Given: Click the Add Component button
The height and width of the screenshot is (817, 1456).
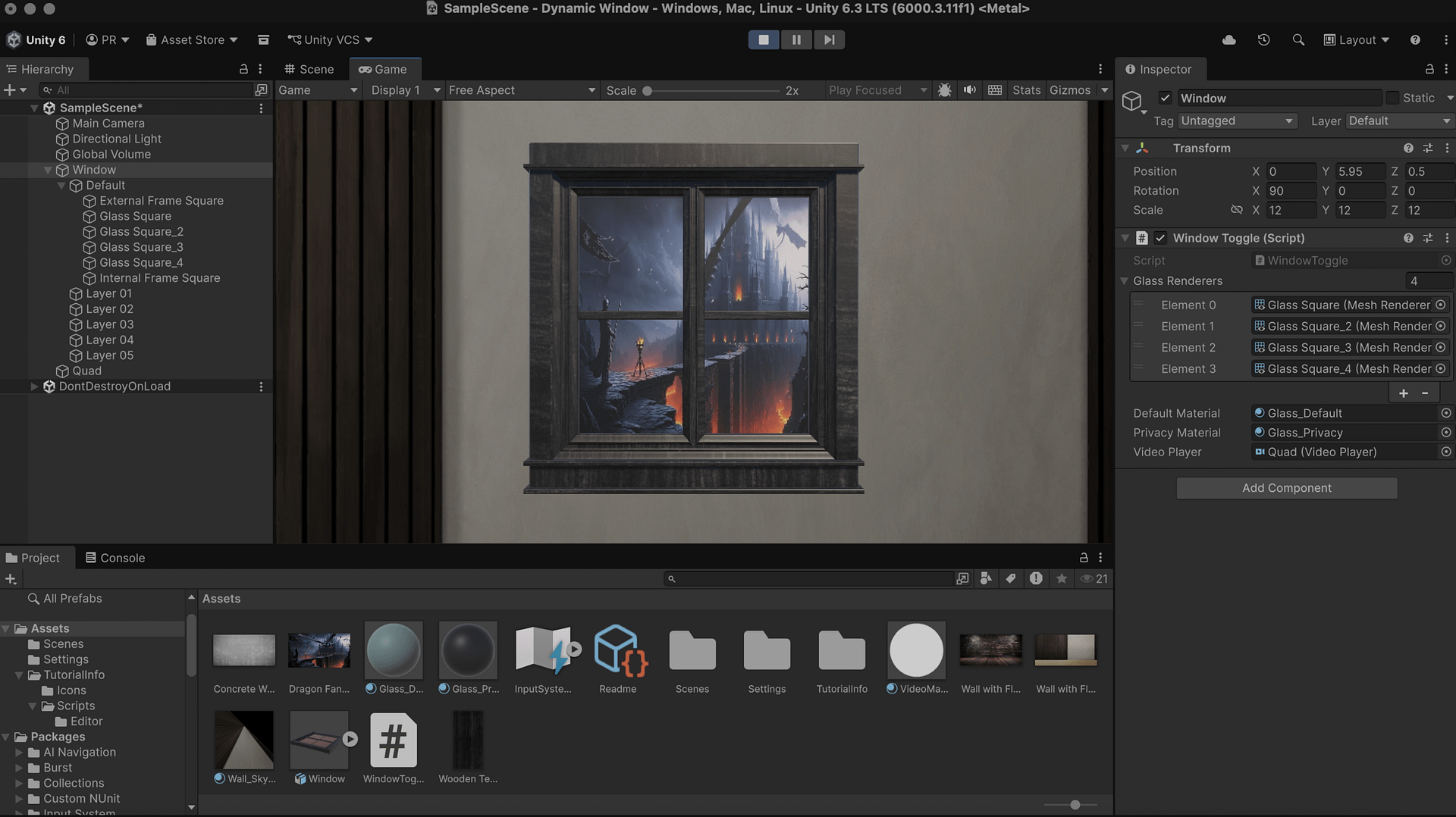Looking at the screenshot, I should tap(1286, 488).
